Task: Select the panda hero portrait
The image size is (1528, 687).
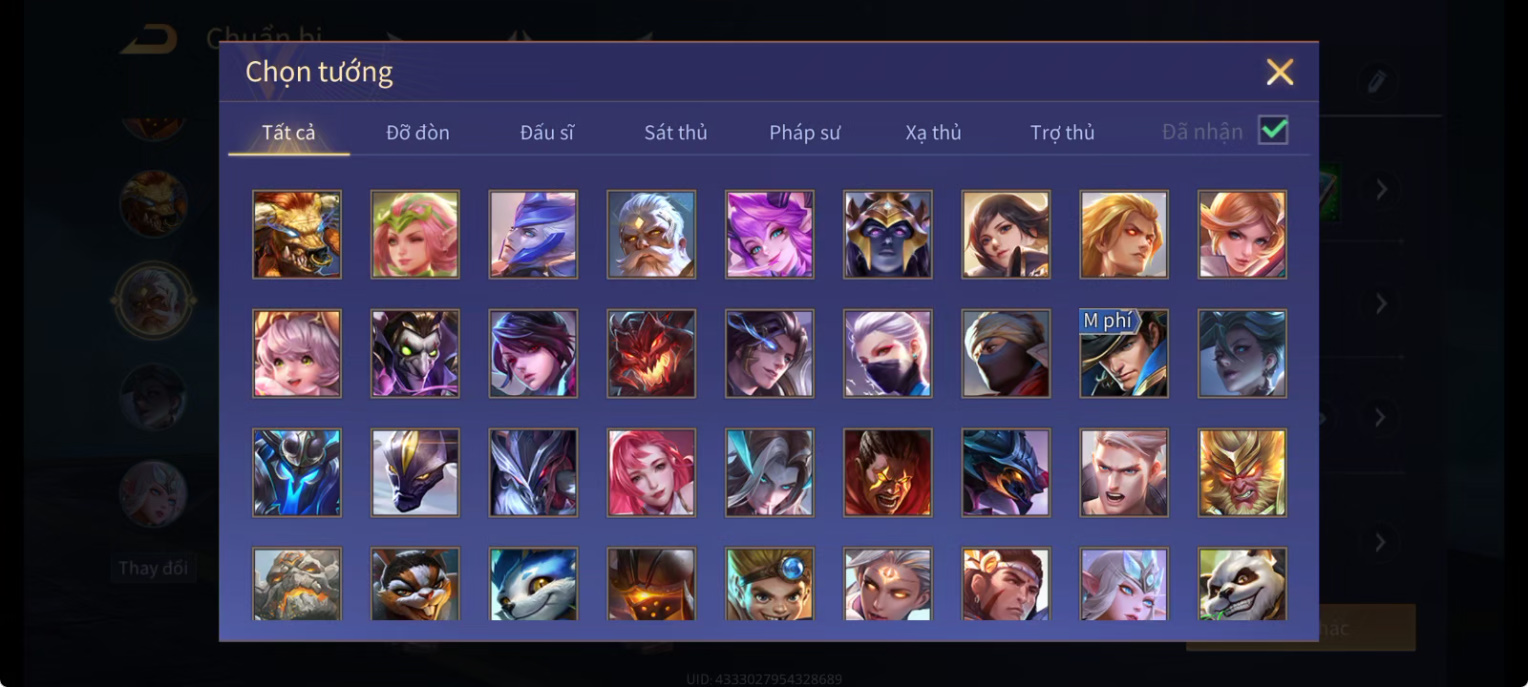Action: click(x=1242, y=583)
